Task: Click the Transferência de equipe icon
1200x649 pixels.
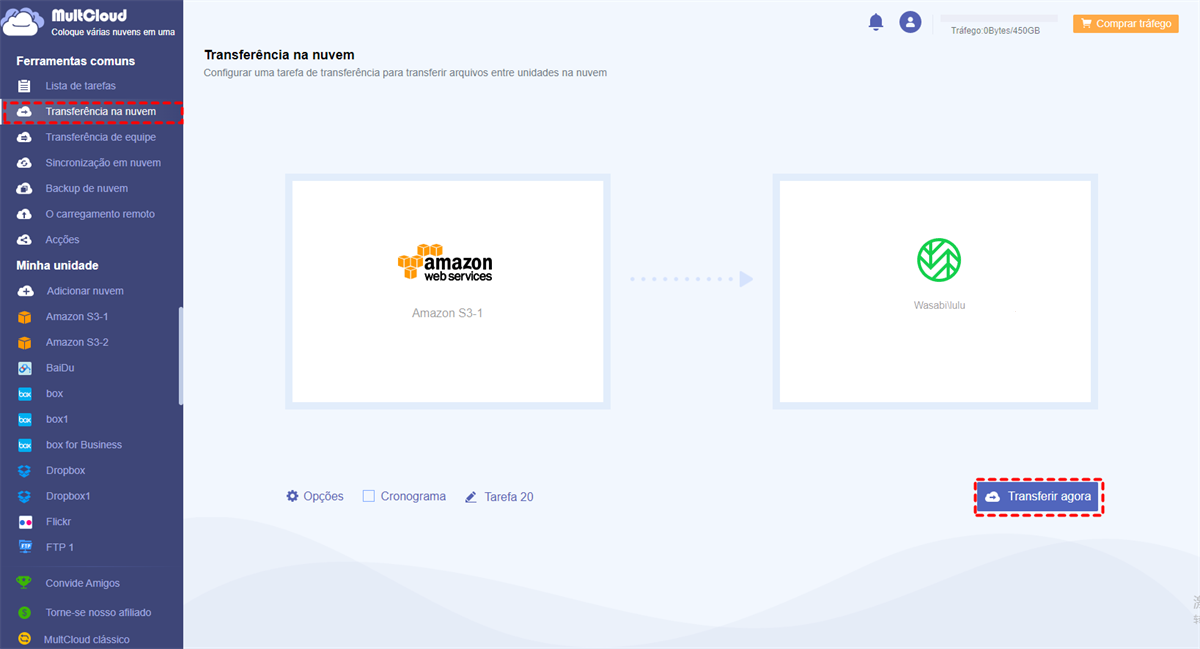Action: 24,137
